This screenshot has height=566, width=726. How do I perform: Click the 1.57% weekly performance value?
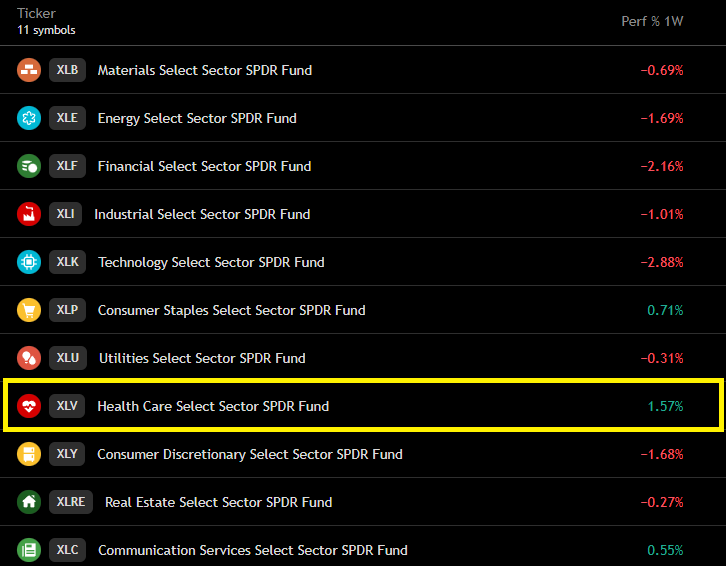click(665, 406)
